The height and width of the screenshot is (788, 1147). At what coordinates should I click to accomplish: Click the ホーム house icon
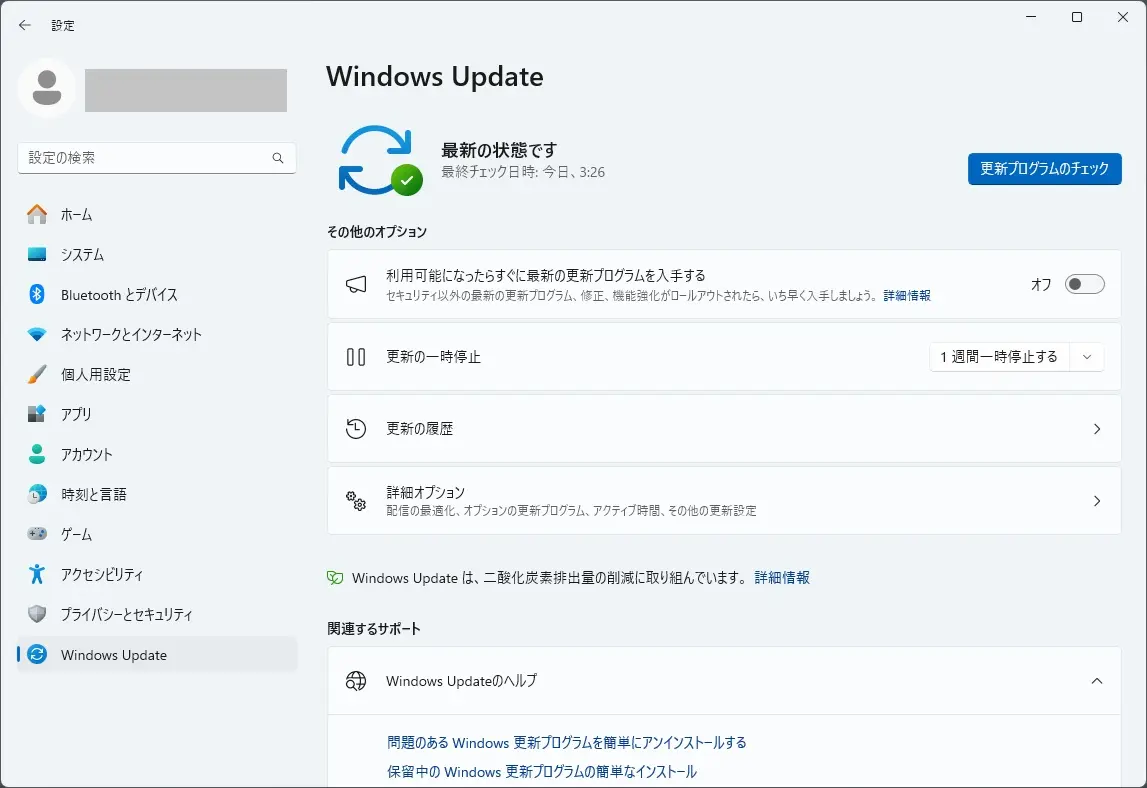37,214
